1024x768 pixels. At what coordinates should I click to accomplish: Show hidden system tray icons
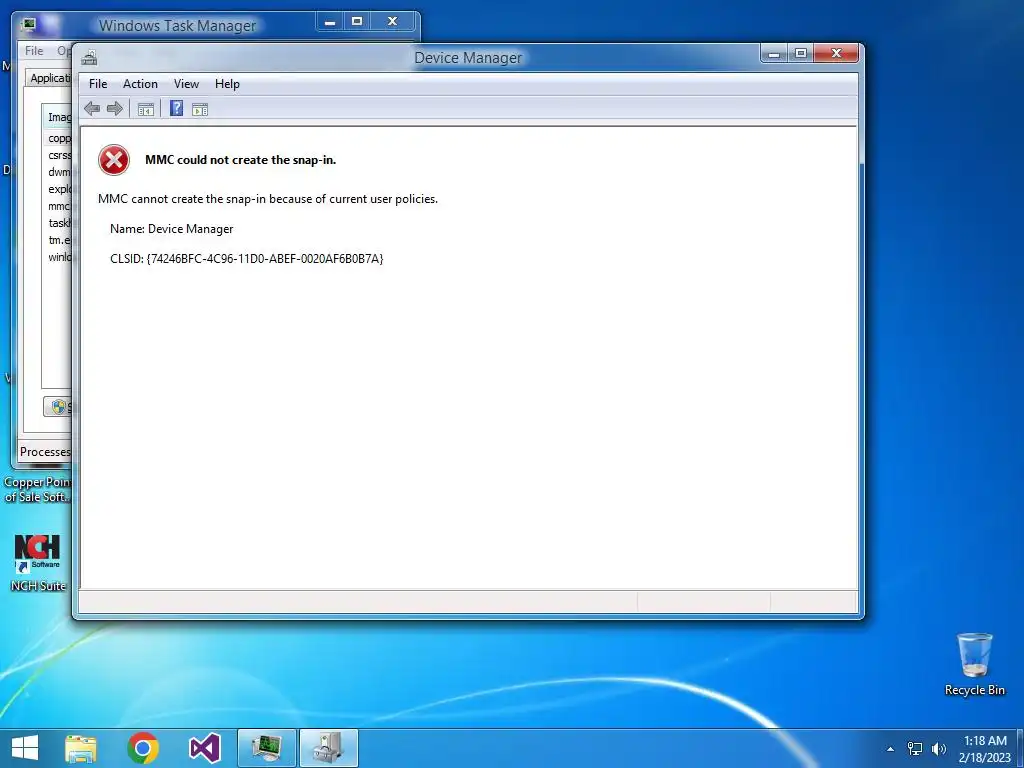pyautogui.click(x=890, y=749)
